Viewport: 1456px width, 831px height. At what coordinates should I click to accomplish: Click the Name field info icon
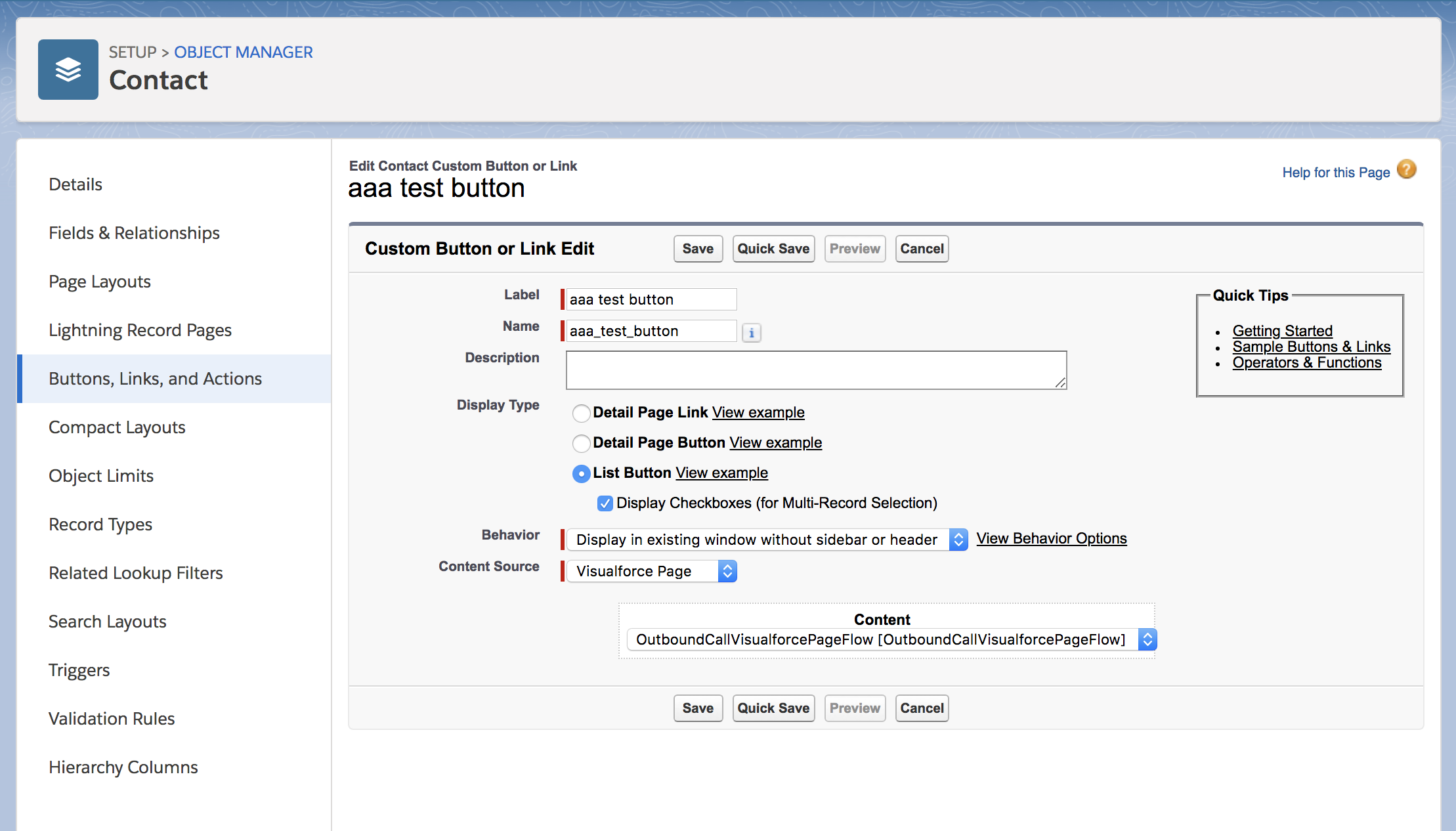(x=751, y=333)
